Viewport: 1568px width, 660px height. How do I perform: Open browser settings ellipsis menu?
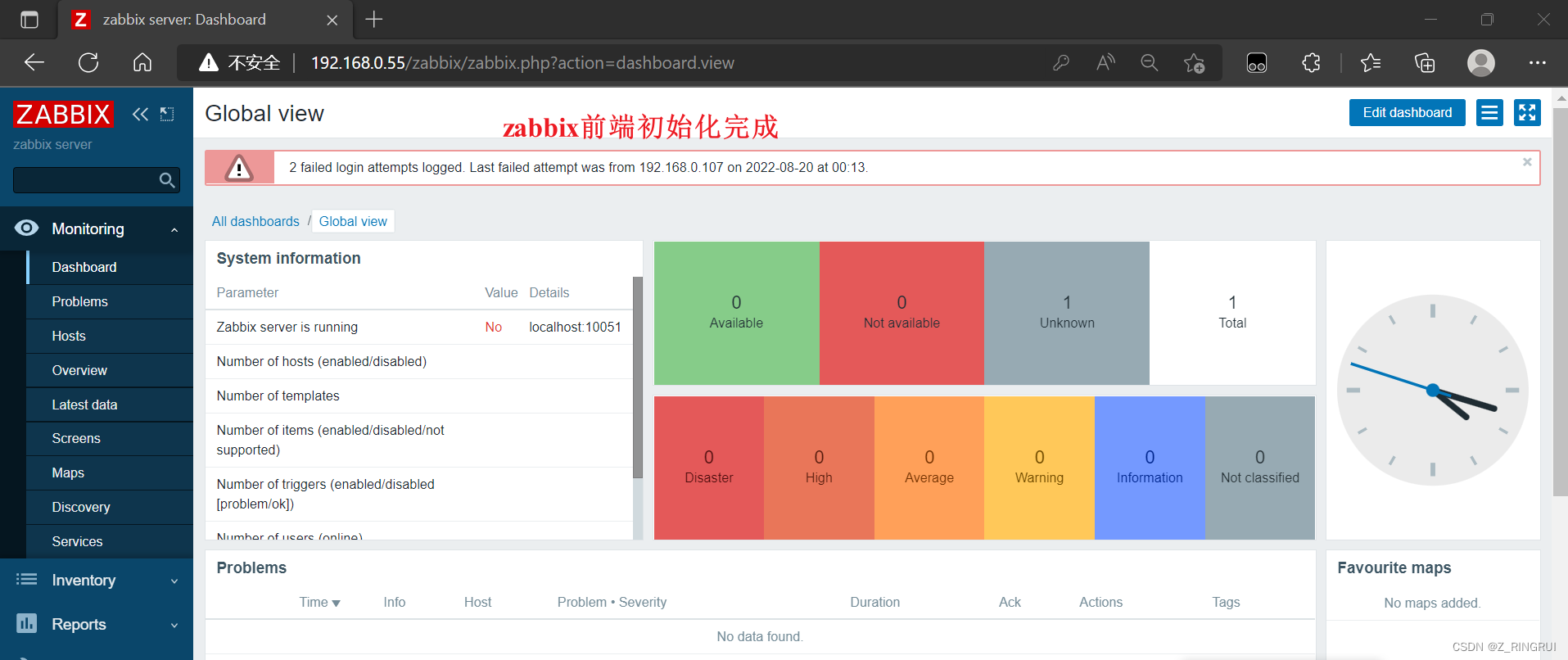[1538, 62]
